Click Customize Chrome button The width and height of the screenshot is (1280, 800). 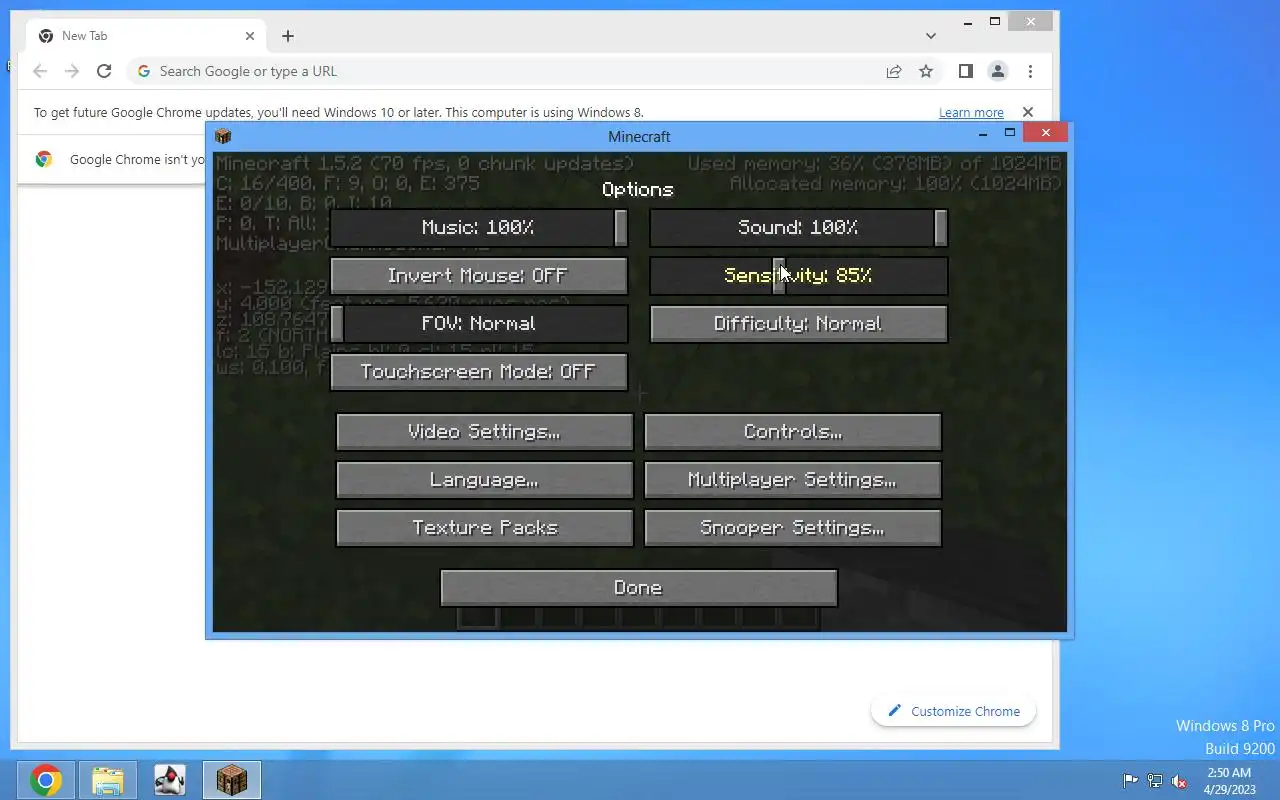tap(954, 711)
